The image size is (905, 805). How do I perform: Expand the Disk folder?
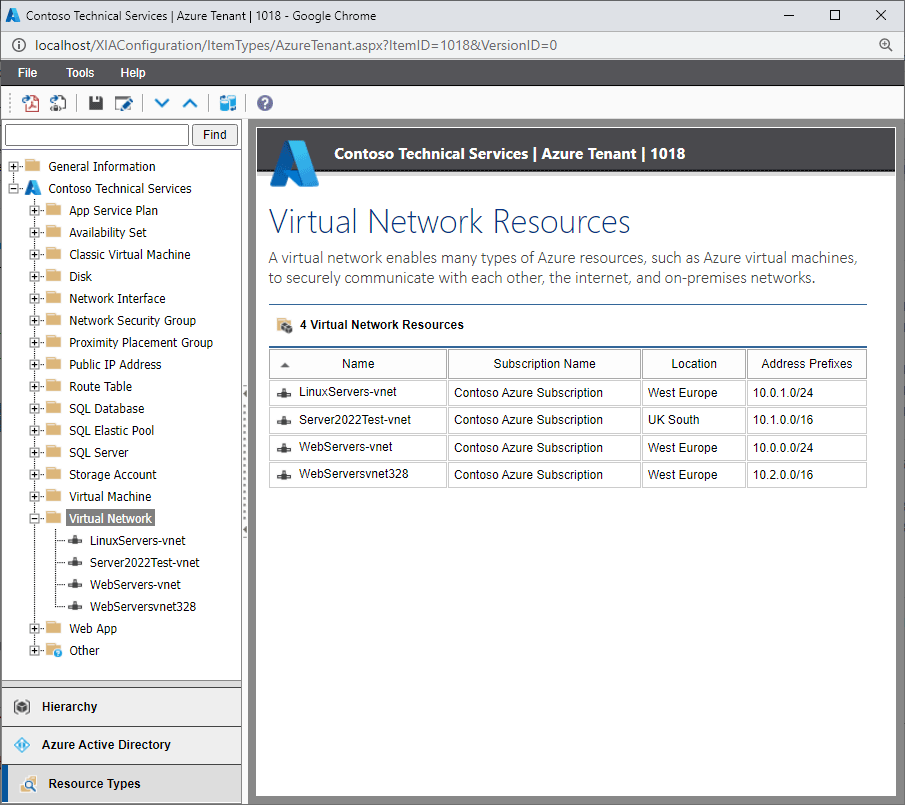coord(35,276)
